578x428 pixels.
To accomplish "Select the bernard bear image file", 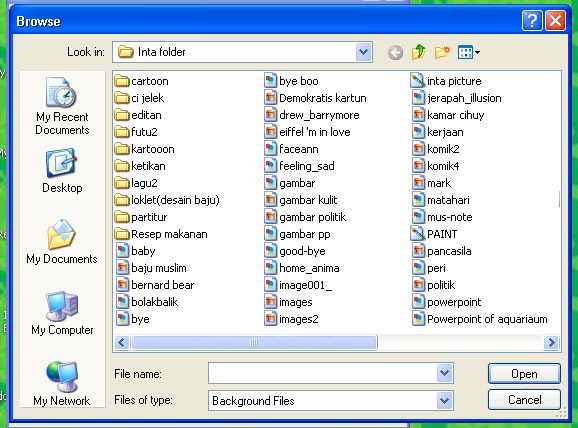I will pos(155,285).
